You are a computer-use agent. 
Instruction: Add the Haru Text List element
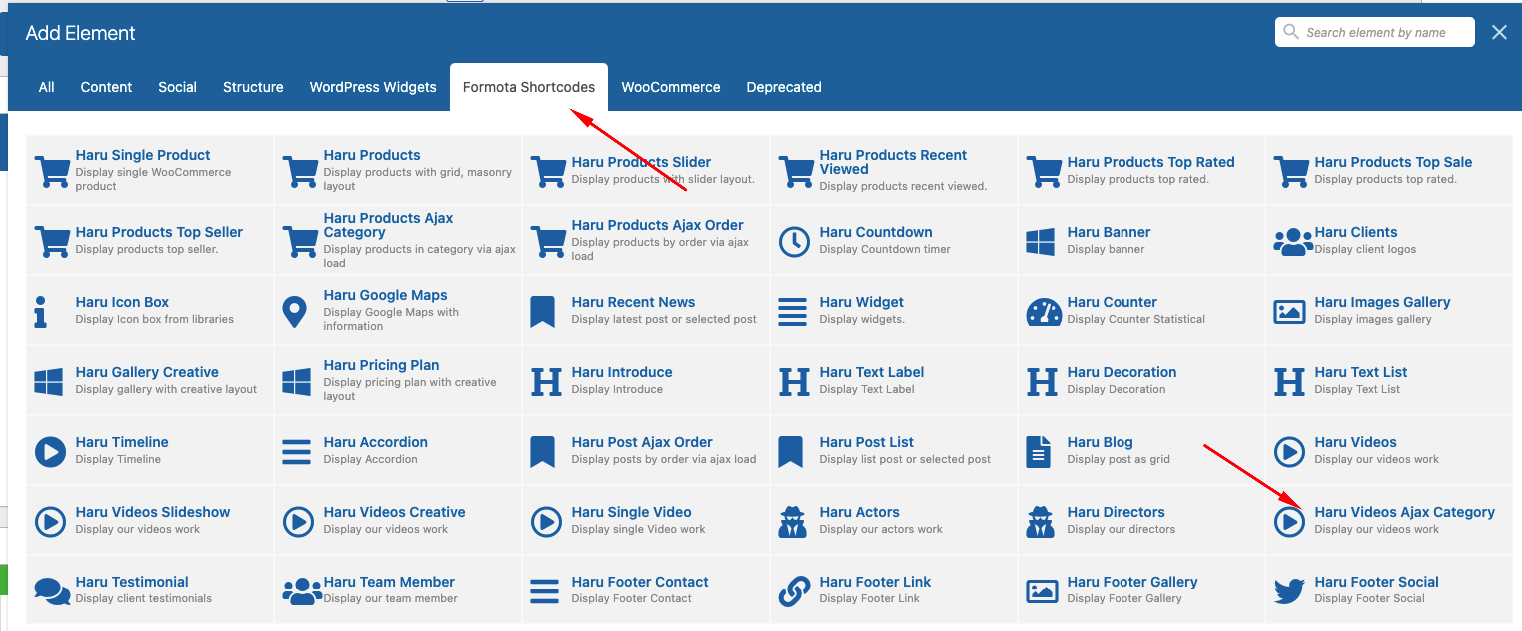coord(1389,381)
